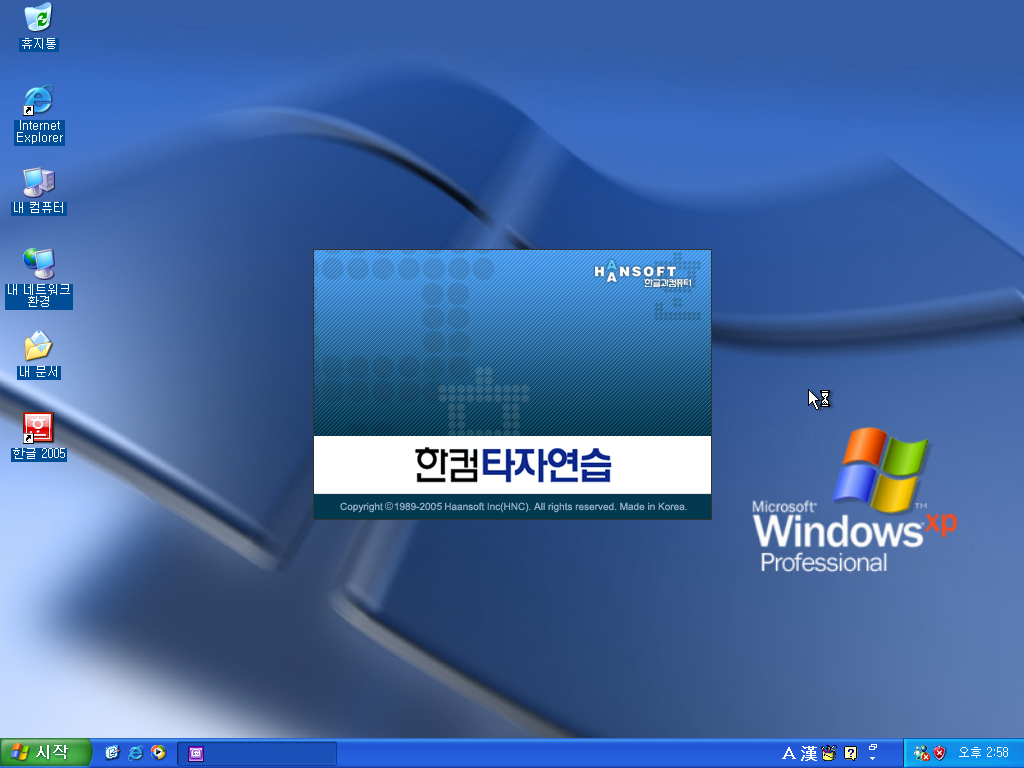Click the language bar restore button
Screen dimensions: 1024x768
pos(872,747)
